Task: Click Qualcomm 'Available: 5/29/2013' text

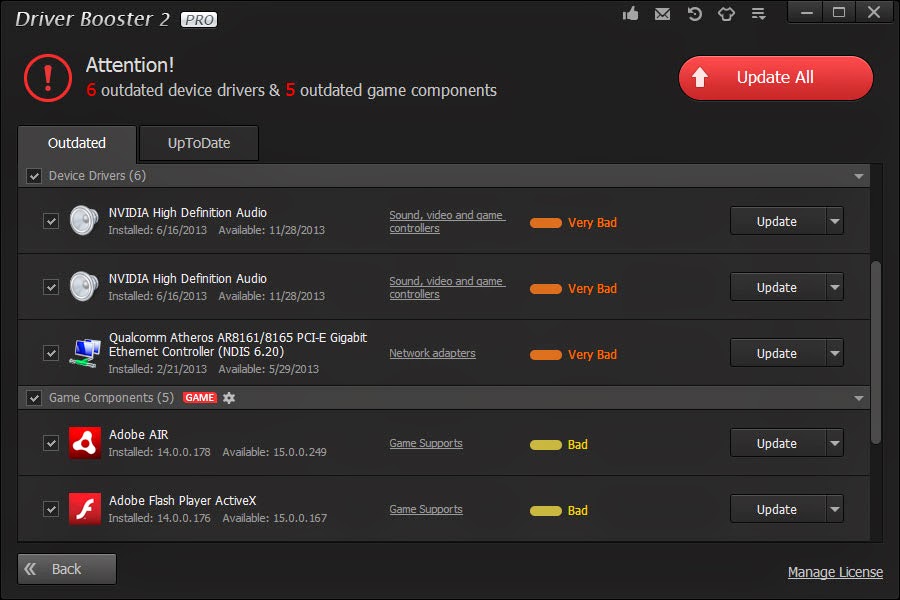Action: 269,369
